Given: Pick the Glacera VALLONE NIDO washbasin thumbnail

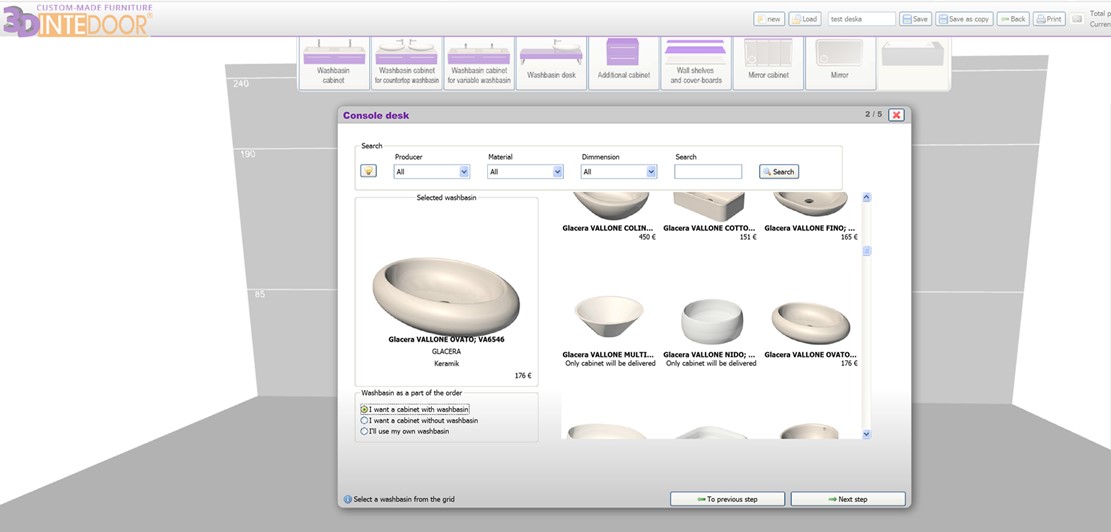Looking at the screenshot, I should (x=710, y=322).
